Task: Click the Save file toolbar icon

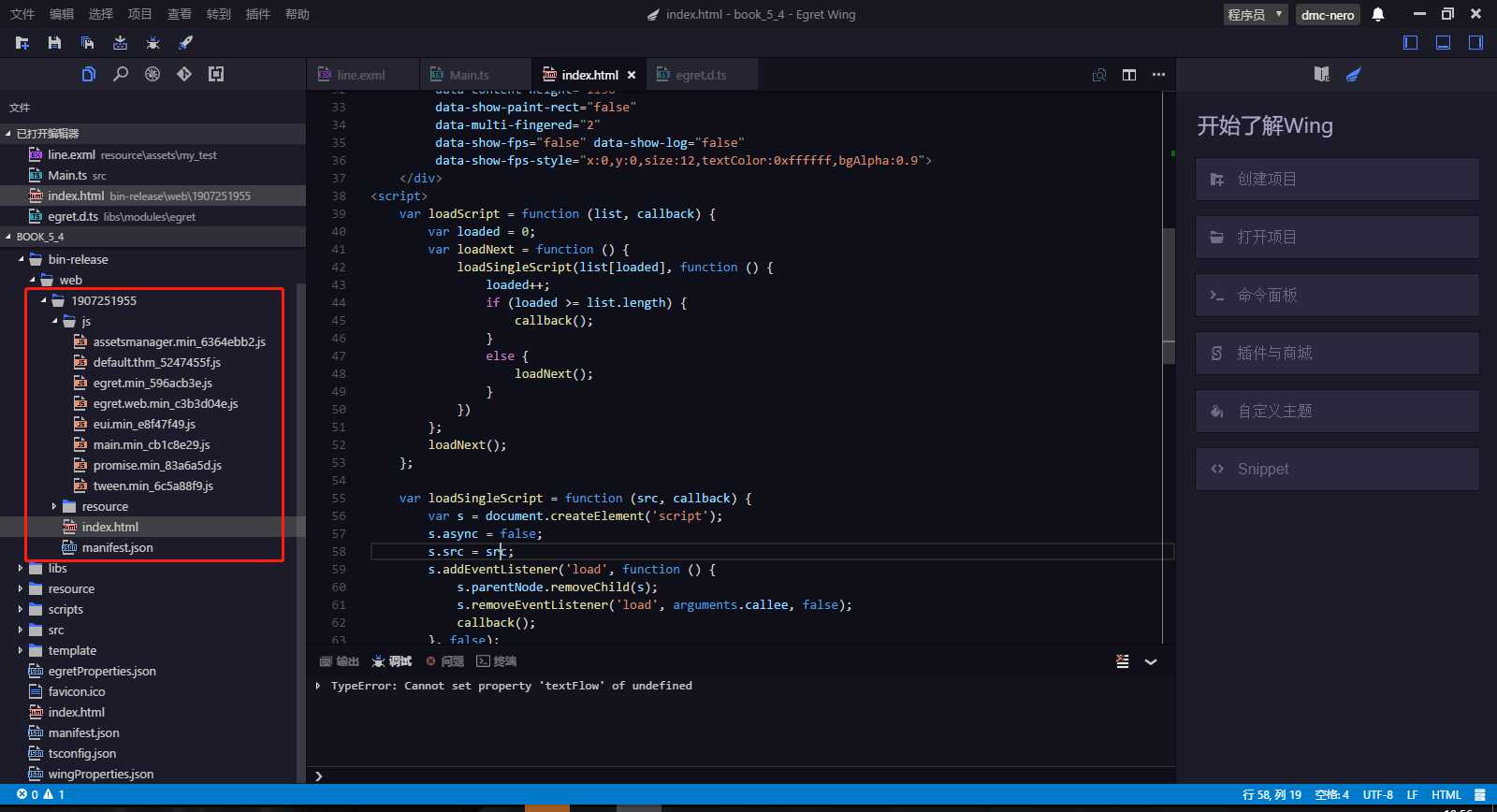Action: point(54,43)
